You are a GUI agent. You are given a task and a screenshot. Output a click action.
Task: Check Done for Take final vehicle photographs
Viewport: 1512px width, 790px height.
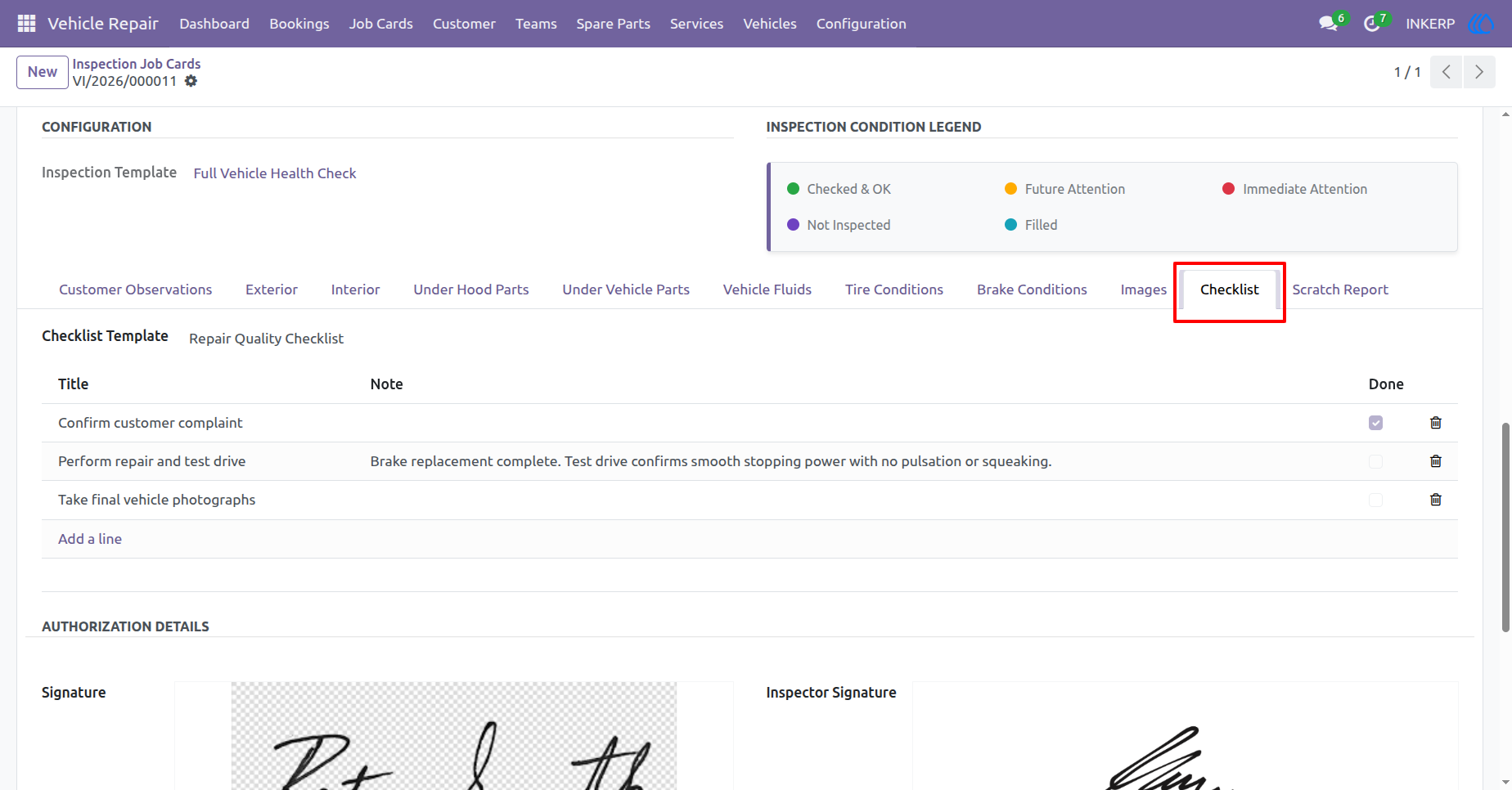1376,500
